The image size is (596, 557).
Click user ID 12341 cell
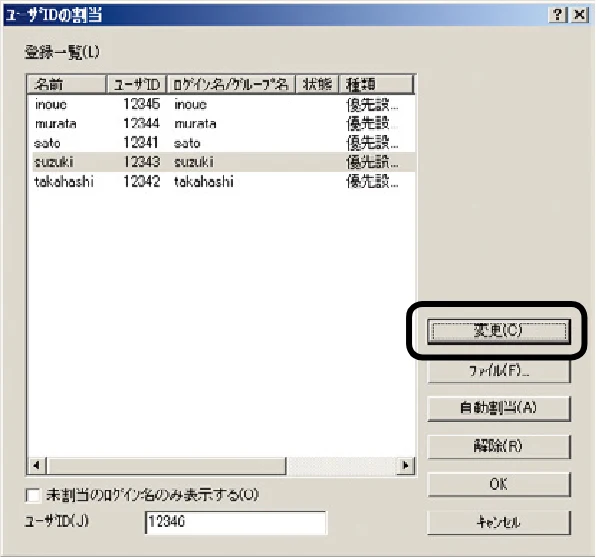point(141,143)
